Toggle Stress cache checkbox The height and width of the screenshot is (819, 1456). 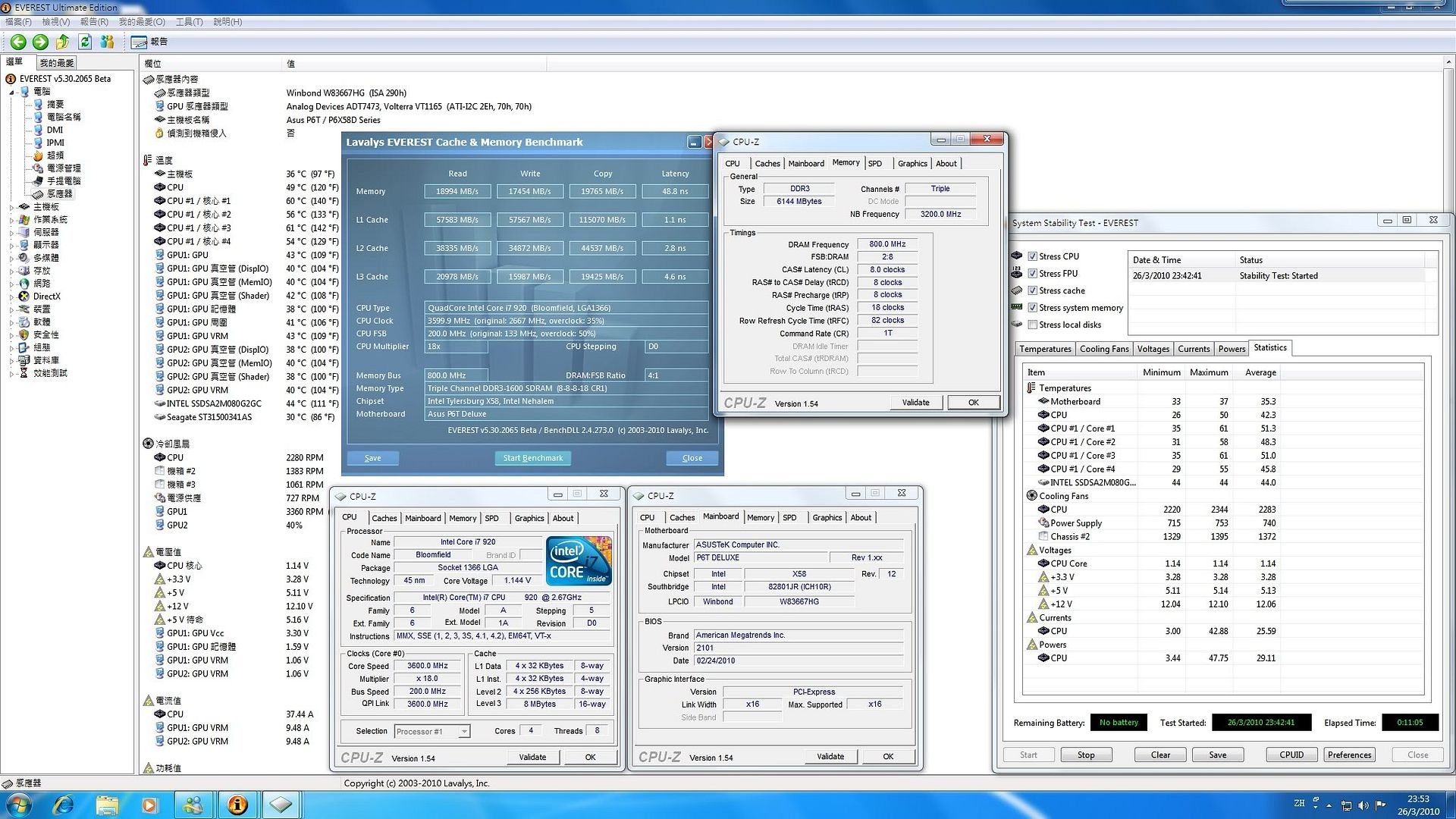pyautogui.click(x=1032, y=290)
